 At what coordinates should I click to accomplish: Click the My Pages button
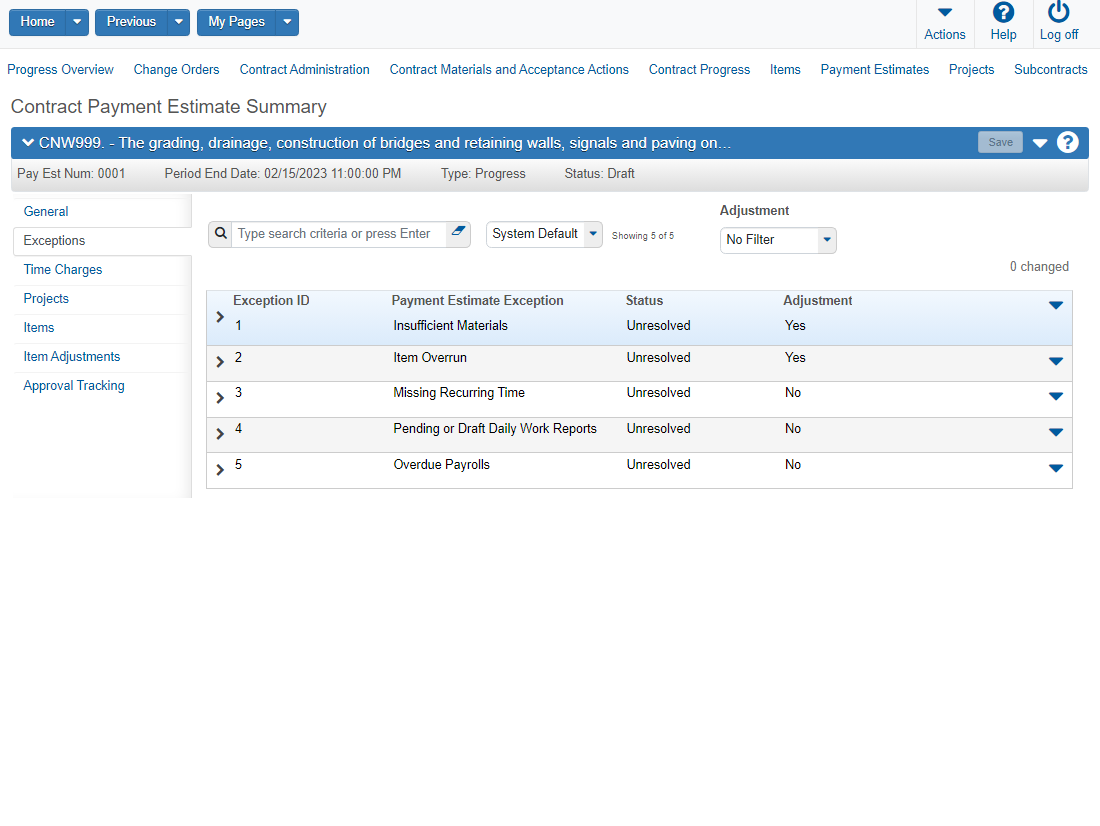[x=236, y=22]
